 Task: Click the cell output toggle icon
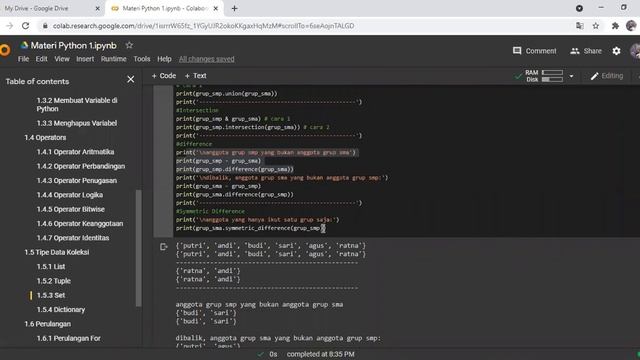coord(164,247)
